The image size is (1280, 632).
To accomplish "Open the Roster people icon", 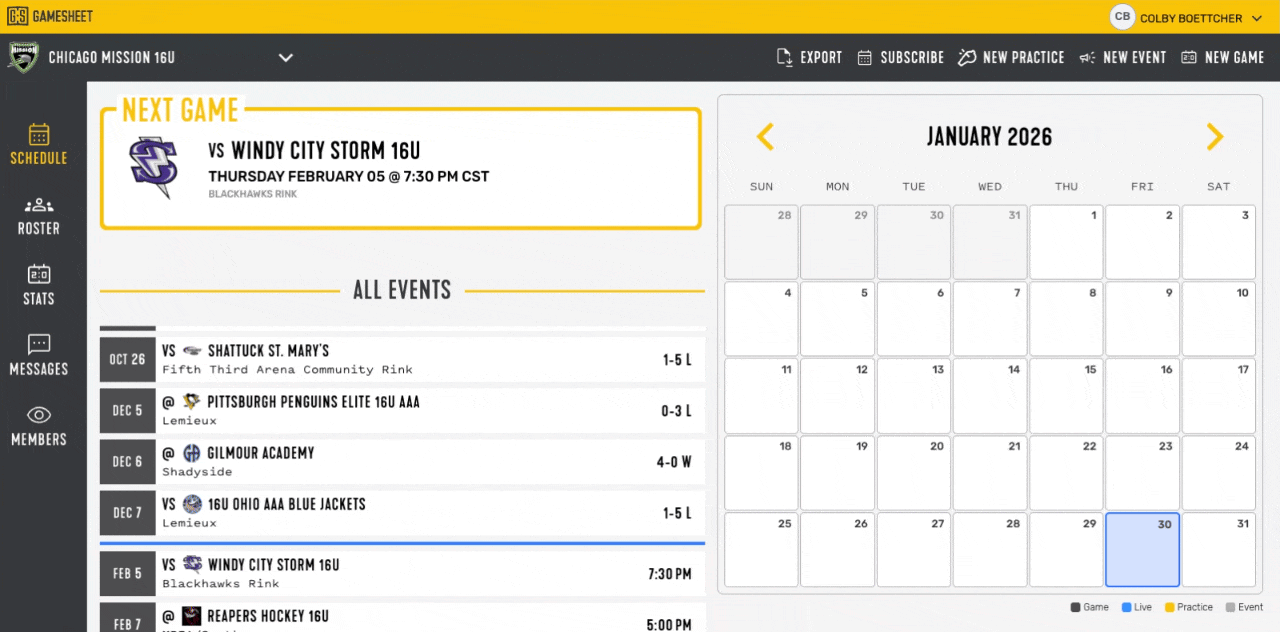I will coord(39,205).
